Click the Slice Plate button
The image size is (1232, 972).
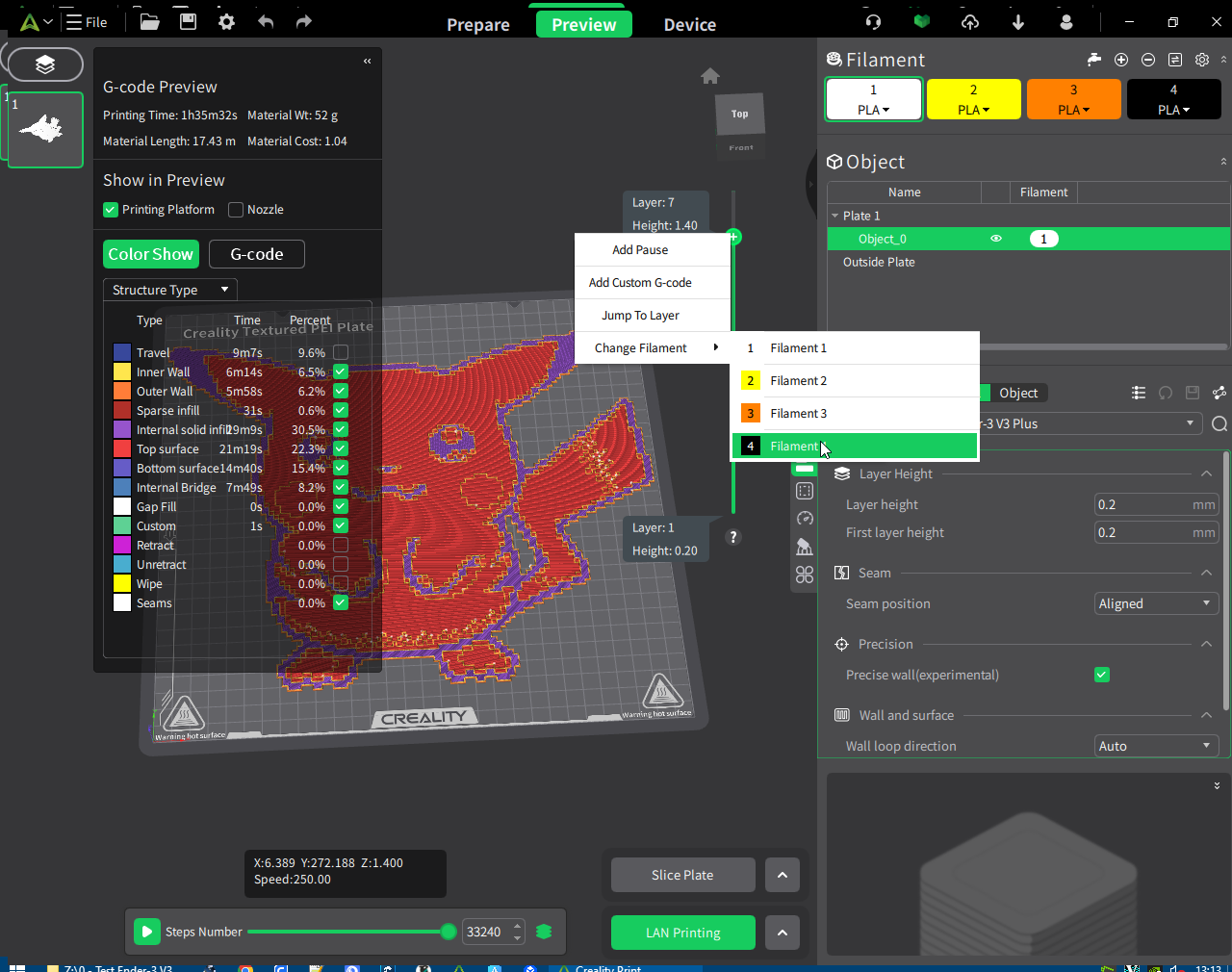682,875
